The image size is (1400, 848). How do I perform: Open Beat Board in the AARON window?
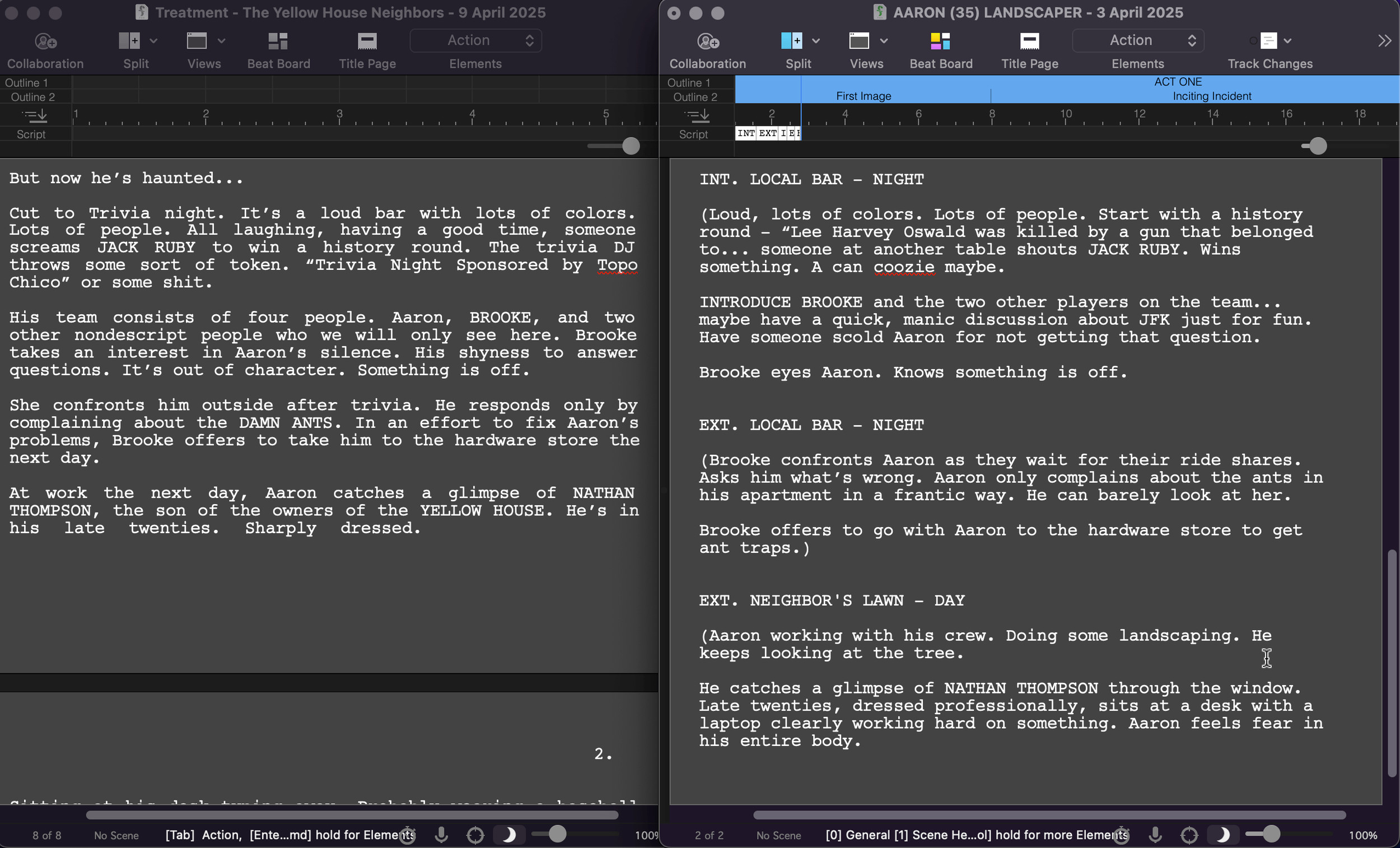940,41
